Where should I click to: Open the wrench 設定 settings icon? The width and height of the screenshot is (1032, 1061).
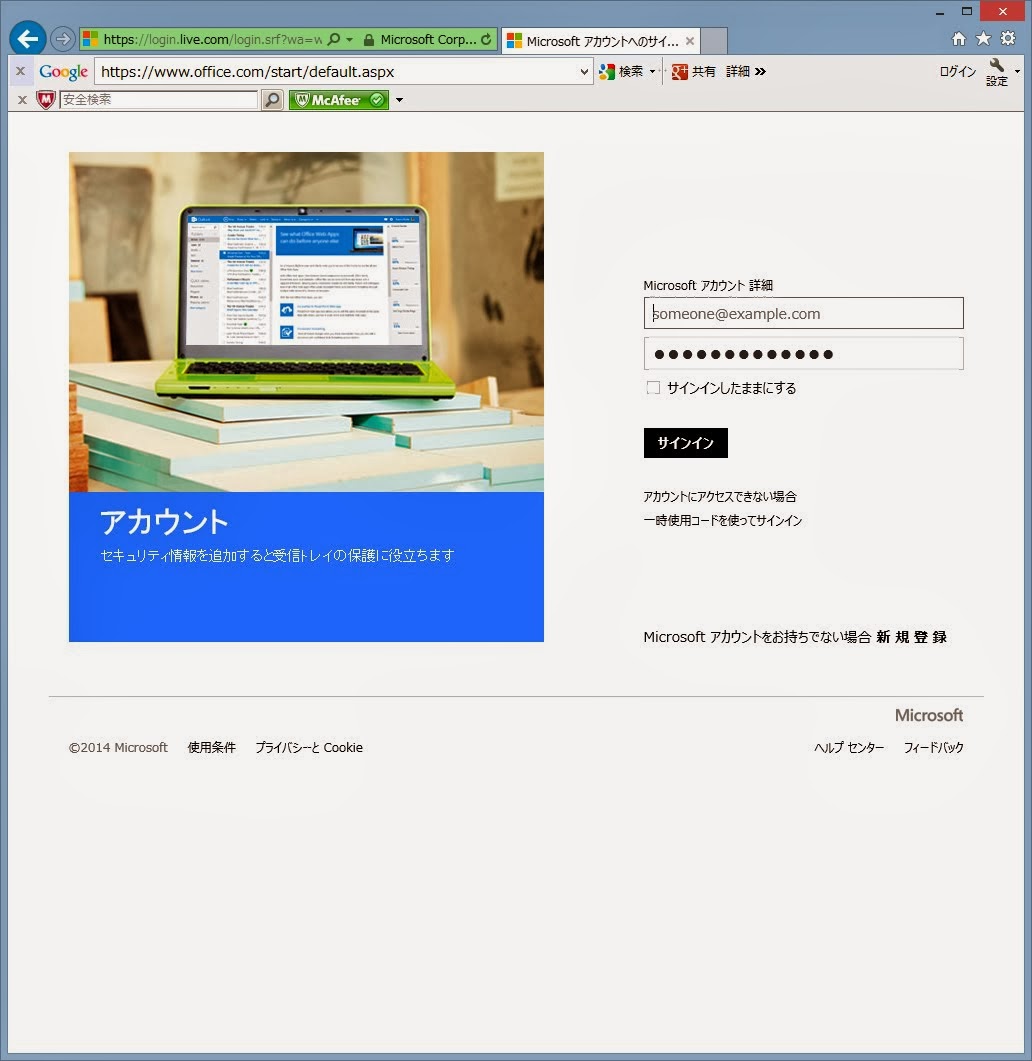click(x=996, y=72)
